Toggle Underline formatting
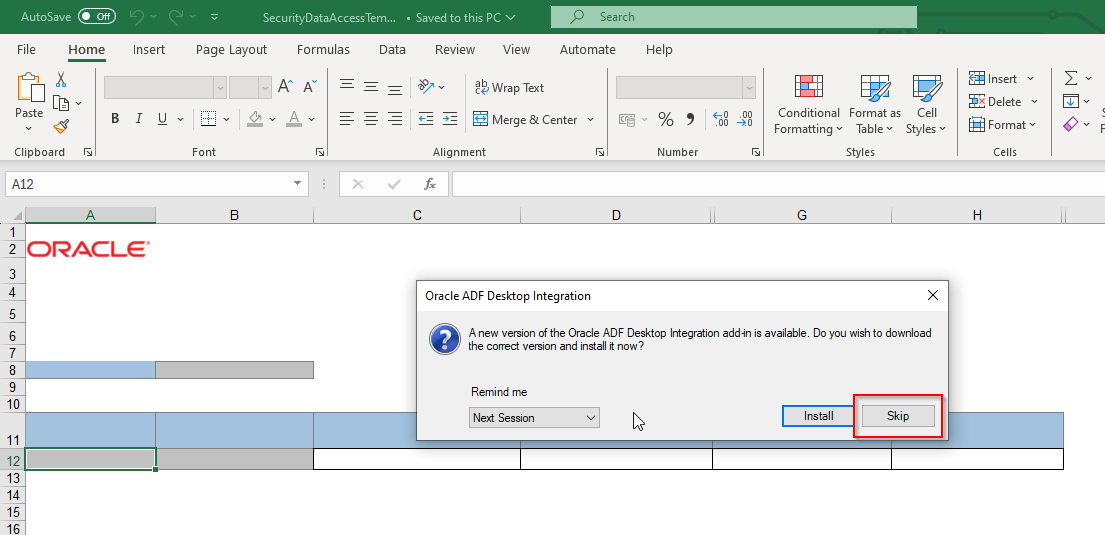The image size is (1105, 535). click(x=162, y=119)
